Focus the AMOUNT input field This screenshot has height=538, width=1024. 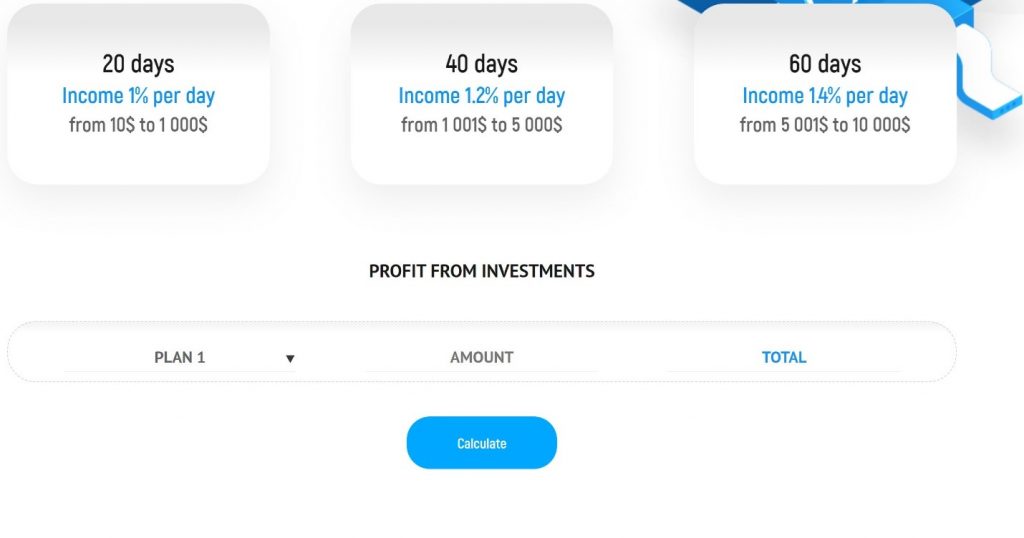481,357
